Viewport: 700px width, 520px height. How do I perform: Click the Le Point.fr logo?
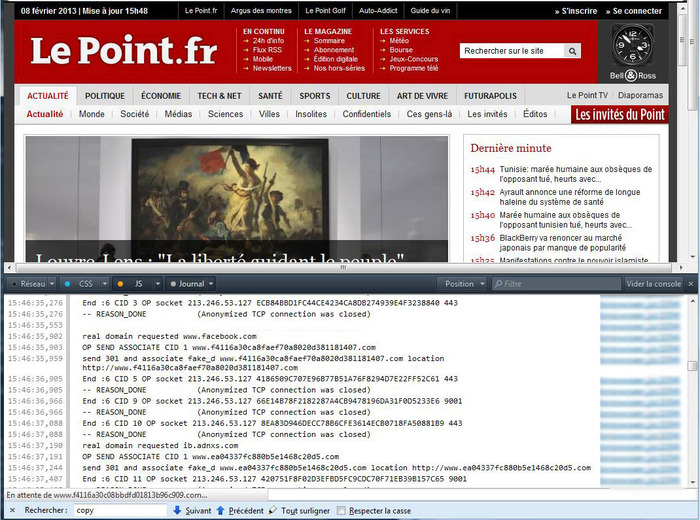[124, 51]
